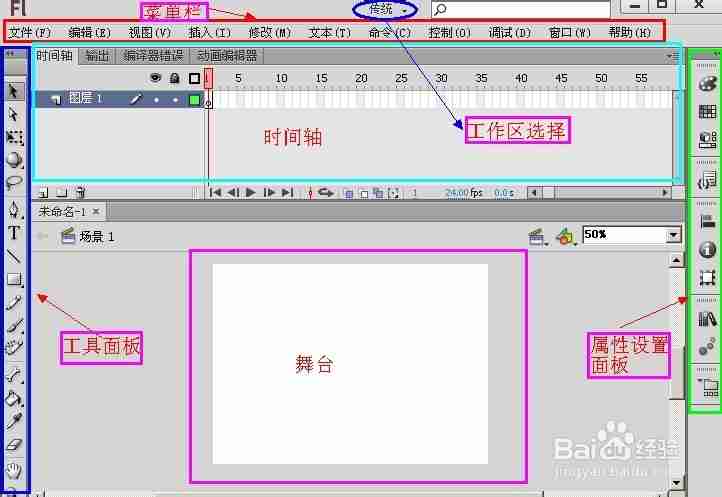Toggle visibility dot for 图层 1

click(156, 99)
